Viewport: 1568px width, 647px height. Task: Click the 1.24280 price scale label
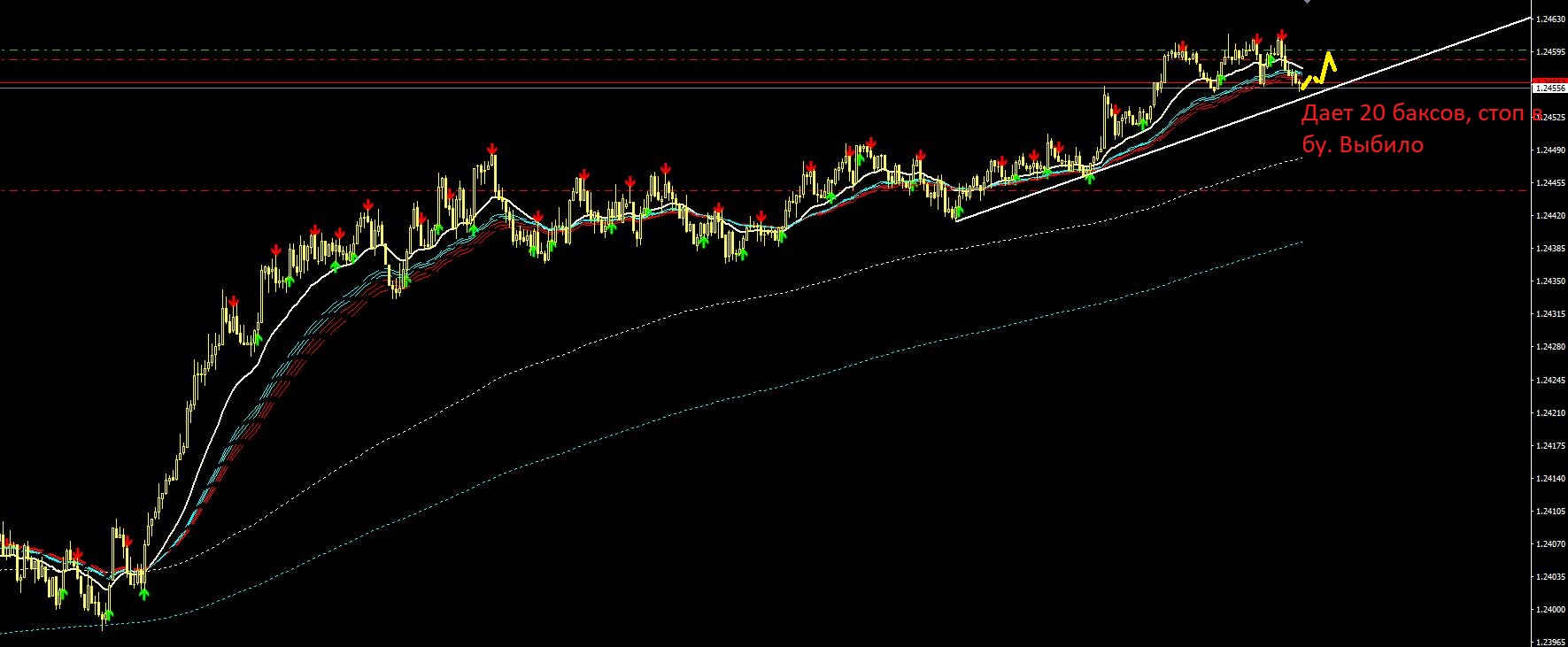coord(1550,346)
